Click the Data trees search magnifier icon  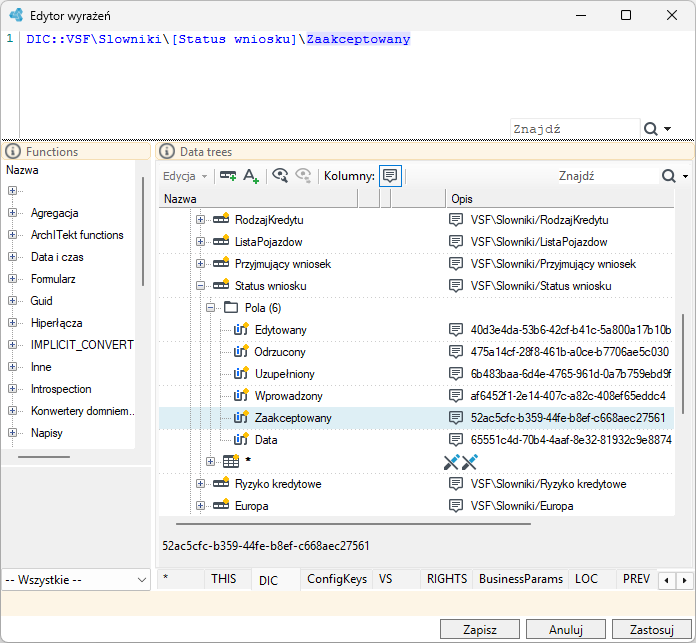[x=668, y=176]
